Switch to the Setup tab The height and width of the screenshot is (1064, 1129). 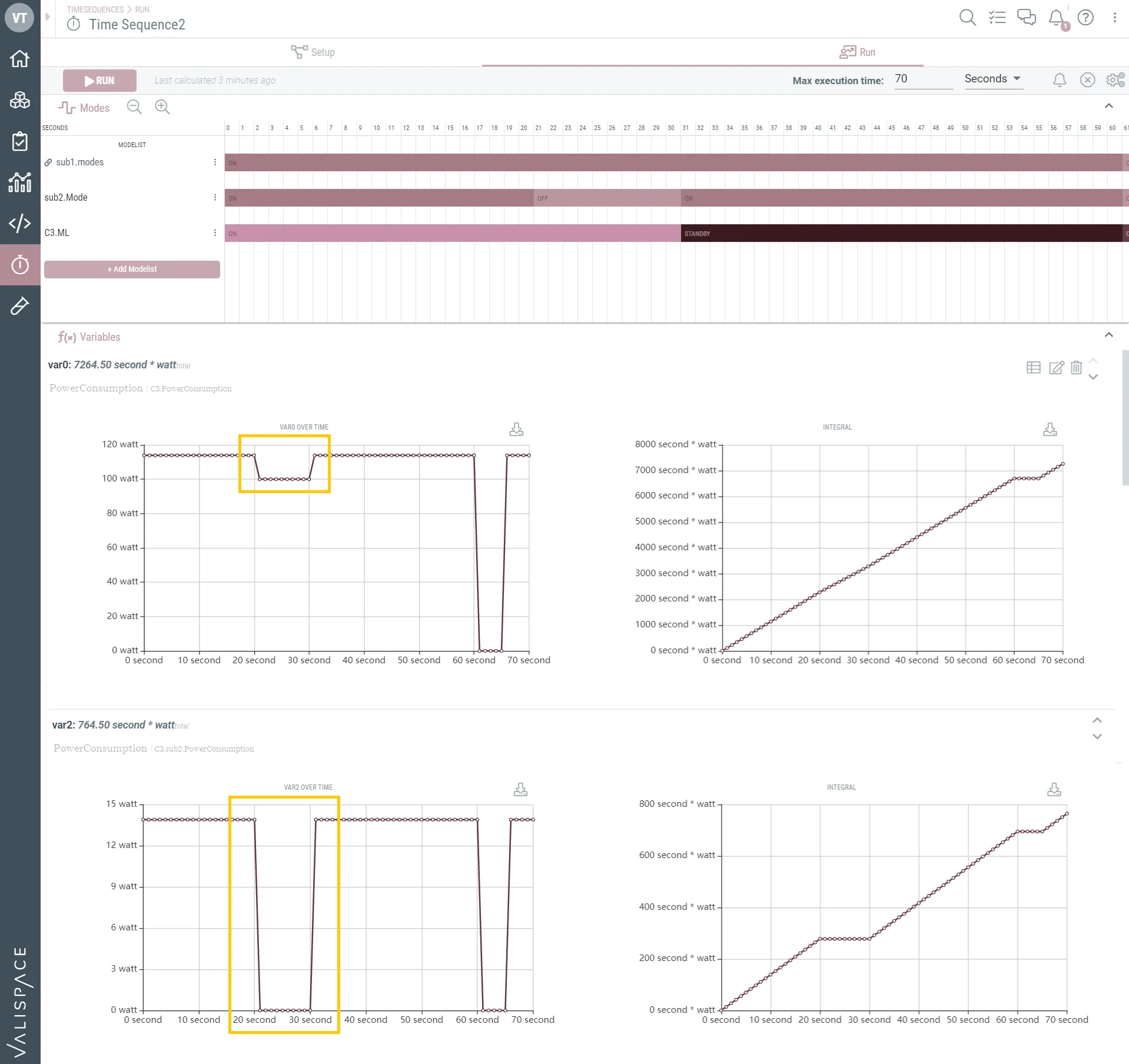click(x=313, y=52)
